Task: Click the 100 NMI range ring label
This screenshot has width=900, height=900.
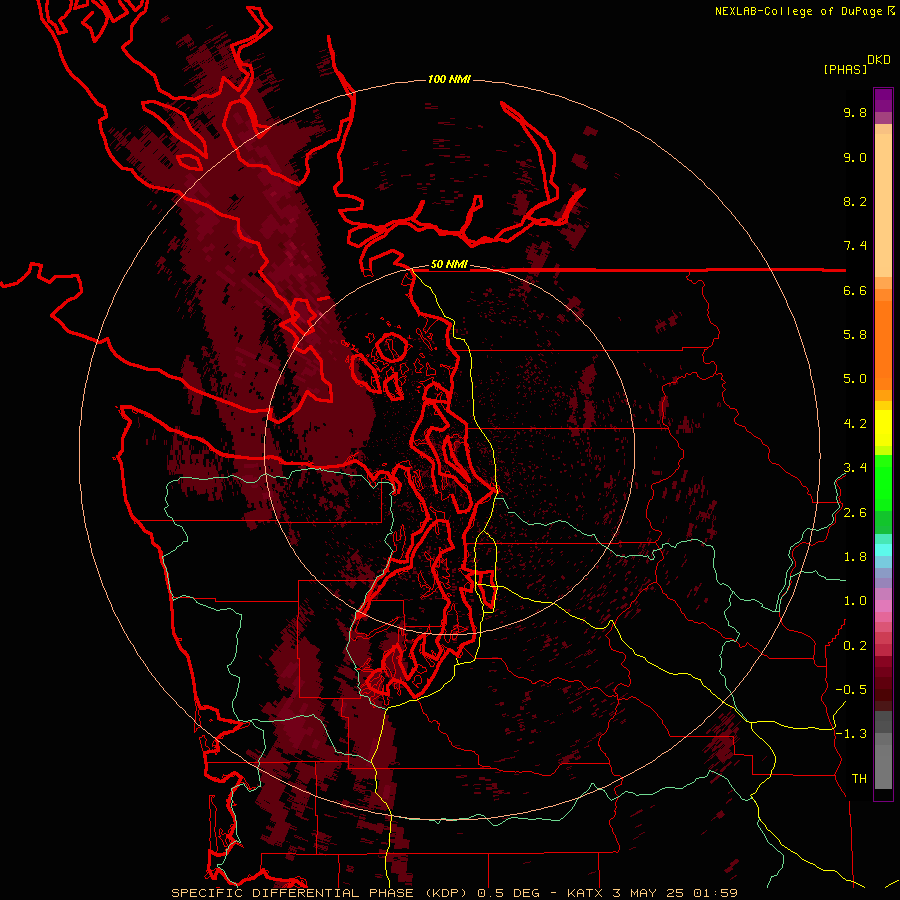Action: click(x=449, y=79)
